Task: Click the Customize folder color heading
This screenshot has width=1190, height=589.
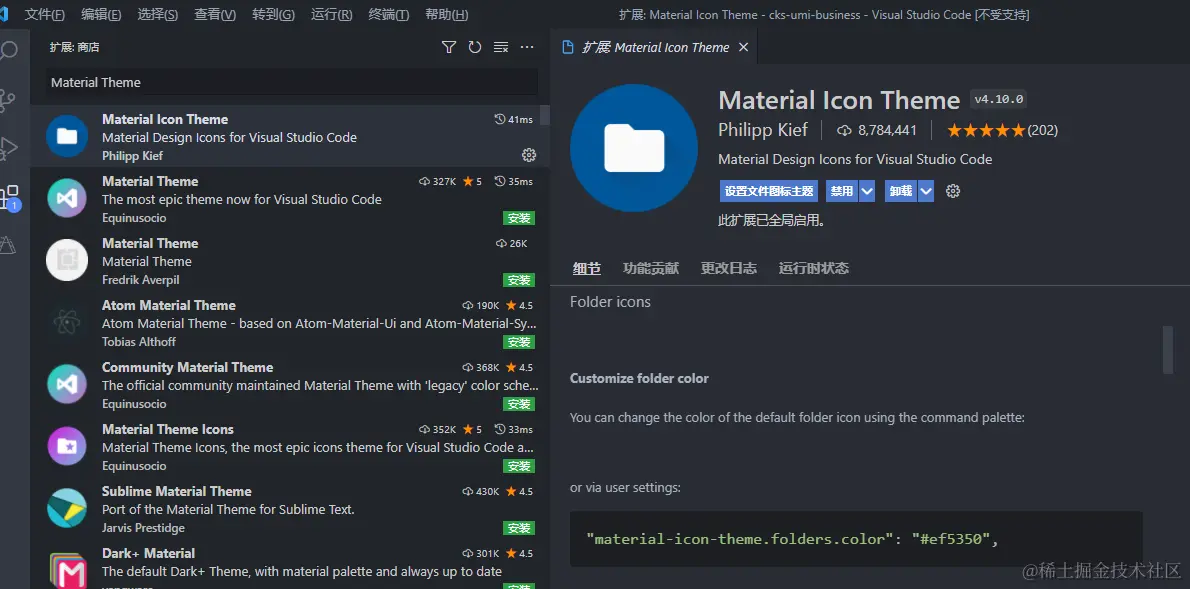Action: pyautogui.click(x=639, y=378)
